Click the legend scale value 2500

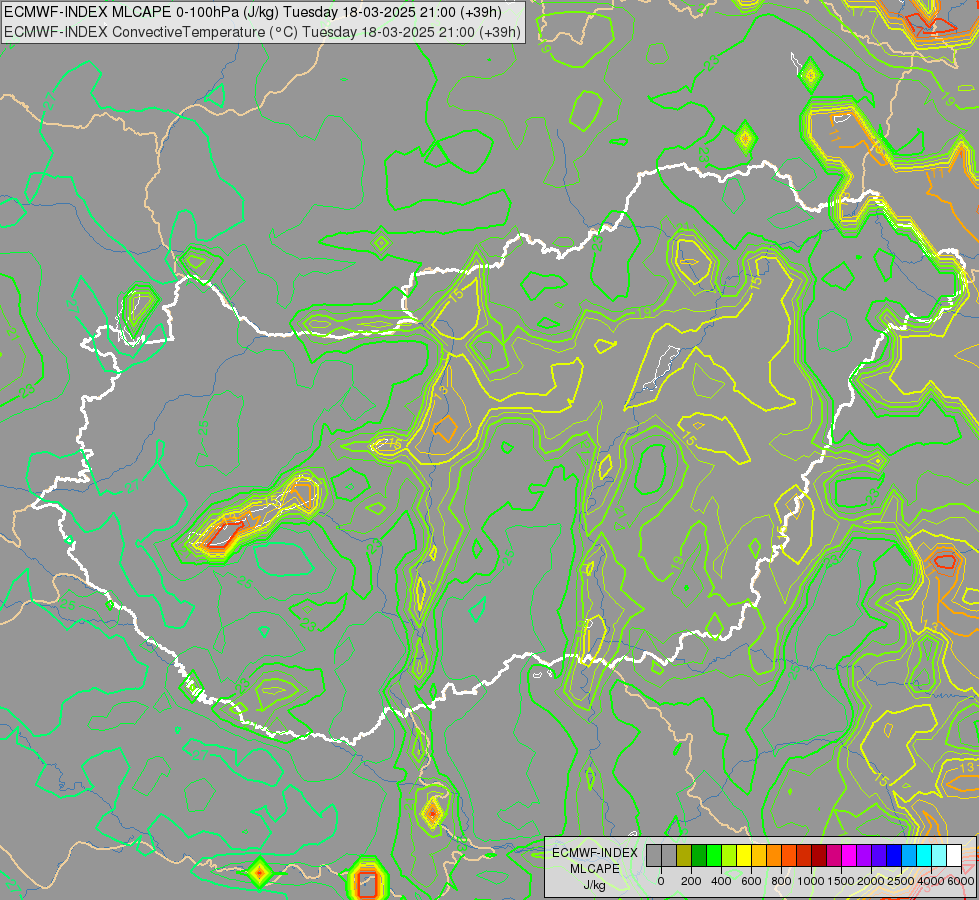pos(901,881)
